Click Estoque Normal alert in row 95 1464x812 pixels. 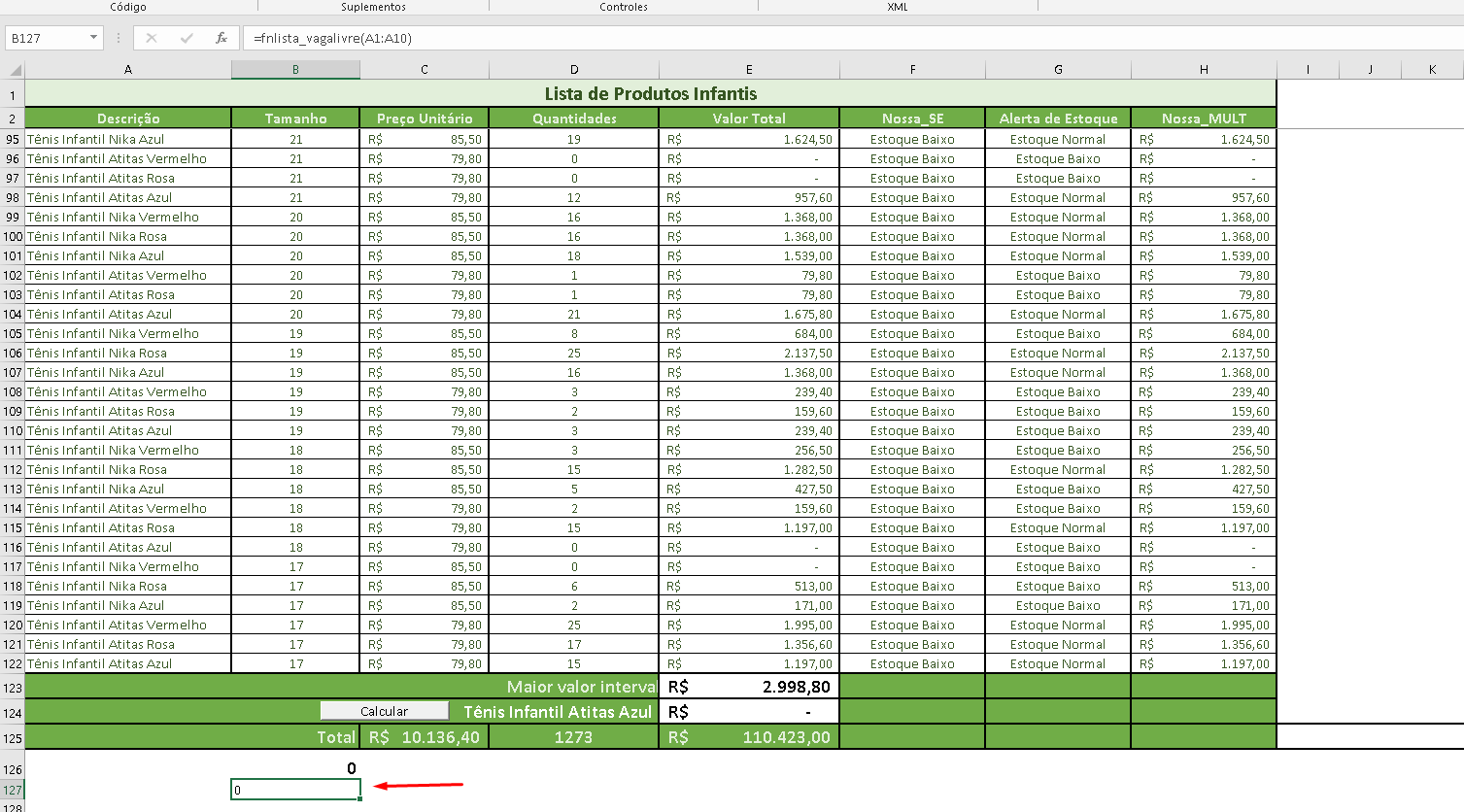click(1058, 139)
